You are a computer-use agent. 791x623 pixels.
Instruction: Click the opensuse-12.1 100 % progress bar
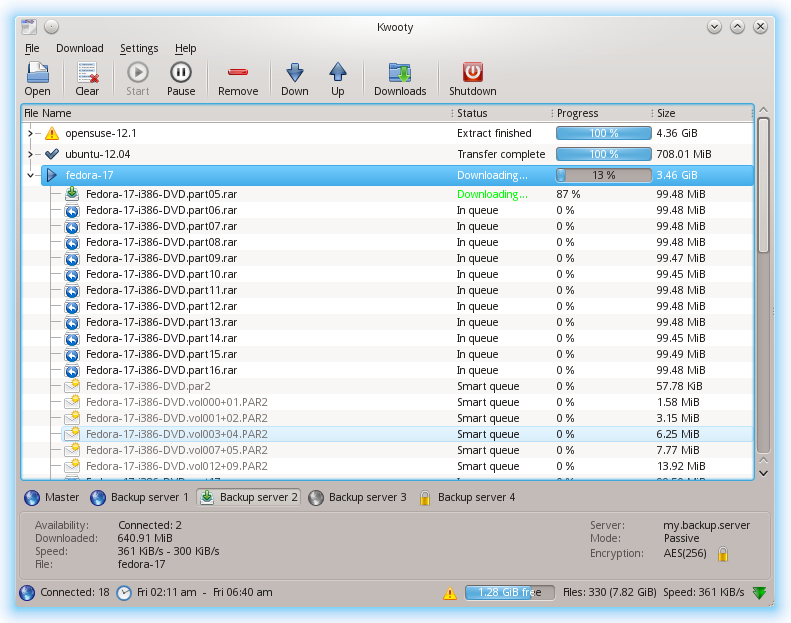603,133
